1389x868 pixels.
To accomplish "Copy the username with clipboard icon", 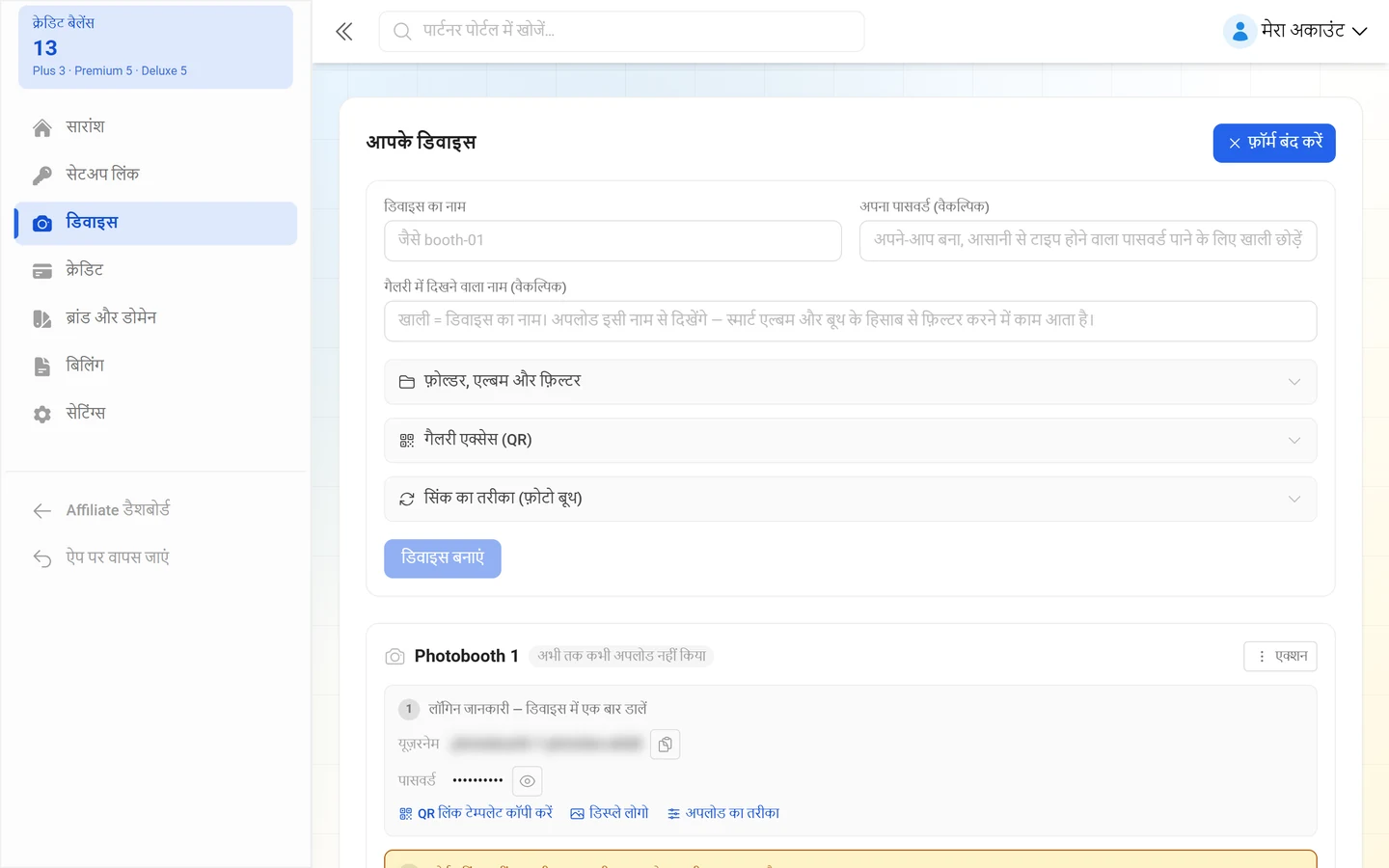I will coord(666,745).
